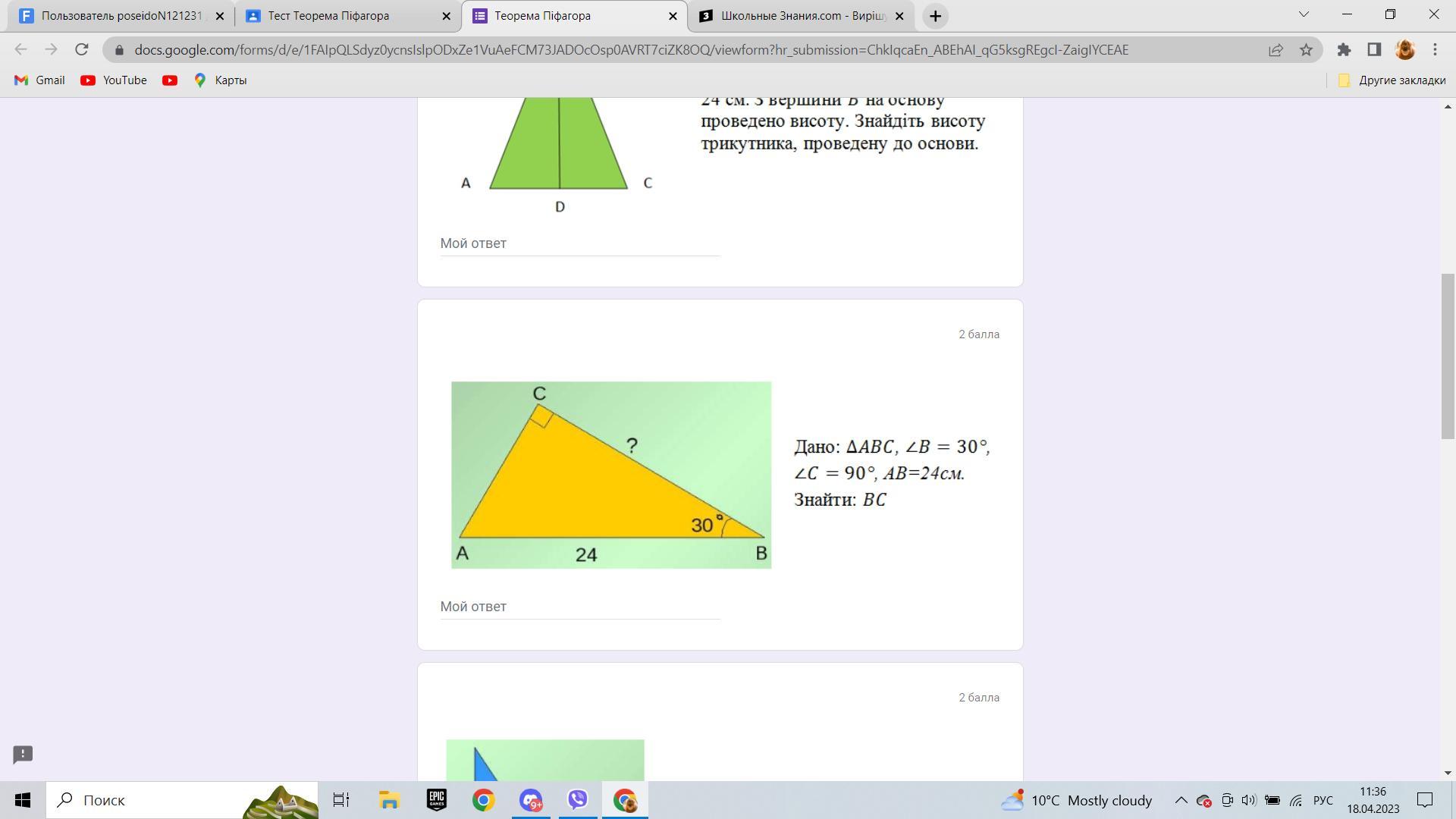1456x819 pixels.
Task: Reload the current page
Action: (x=81, y=50)
